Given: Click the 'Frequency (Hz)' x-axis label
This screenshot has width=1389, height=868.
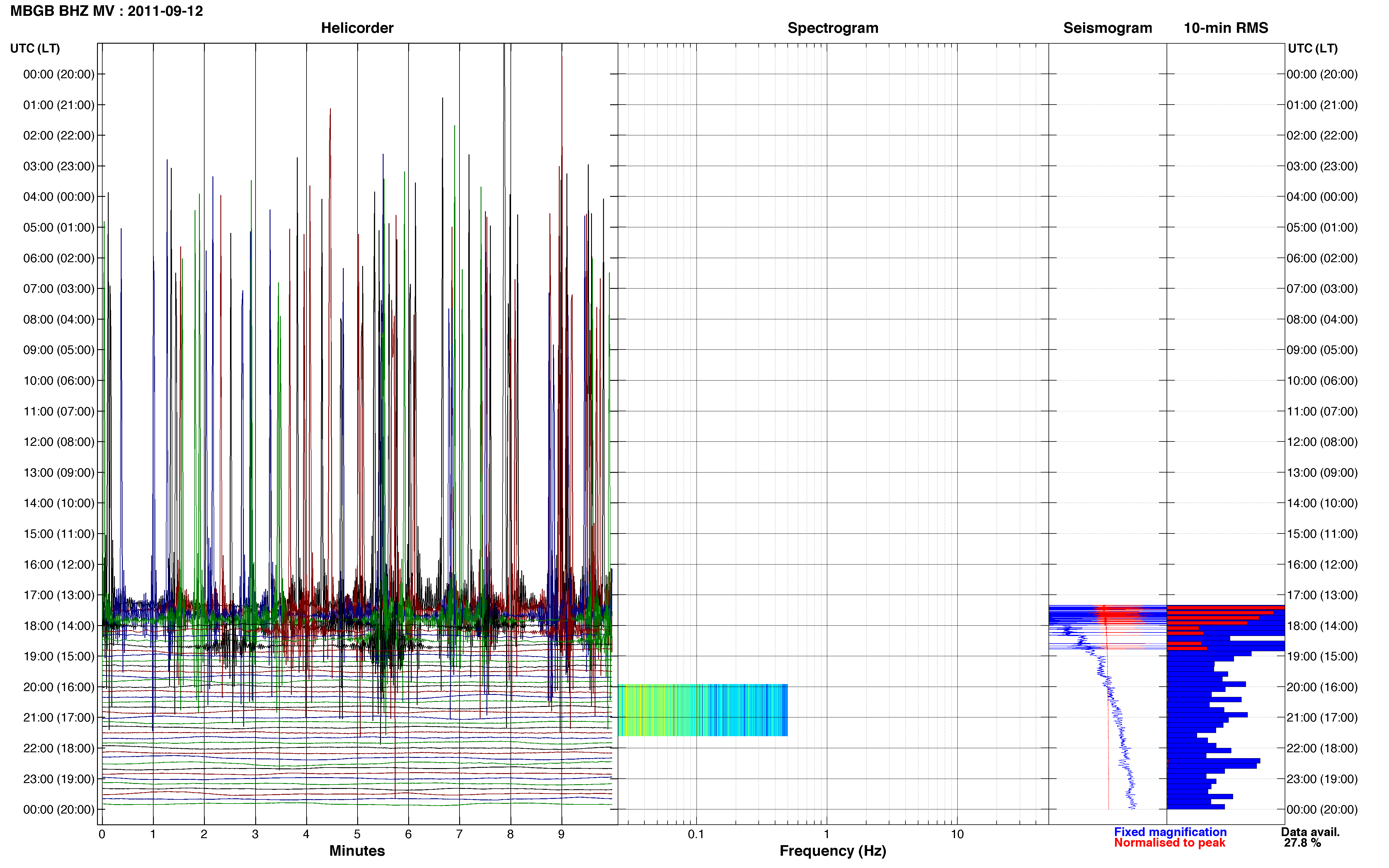Looking at the screenshot, I should (833, 851).
